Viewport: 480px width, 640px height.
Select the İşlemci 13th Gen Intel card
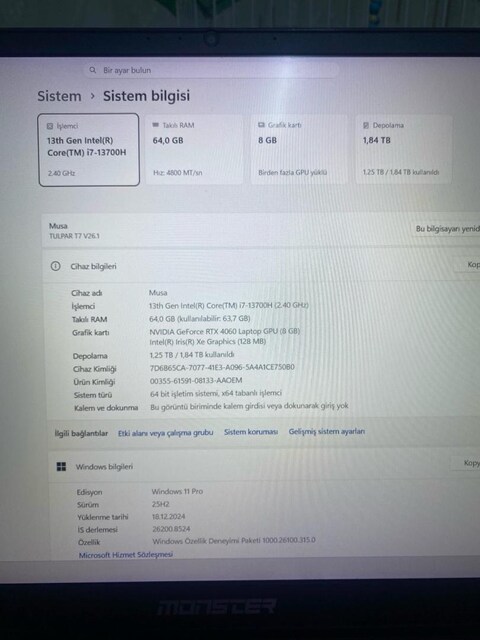[x=89, y=150]
